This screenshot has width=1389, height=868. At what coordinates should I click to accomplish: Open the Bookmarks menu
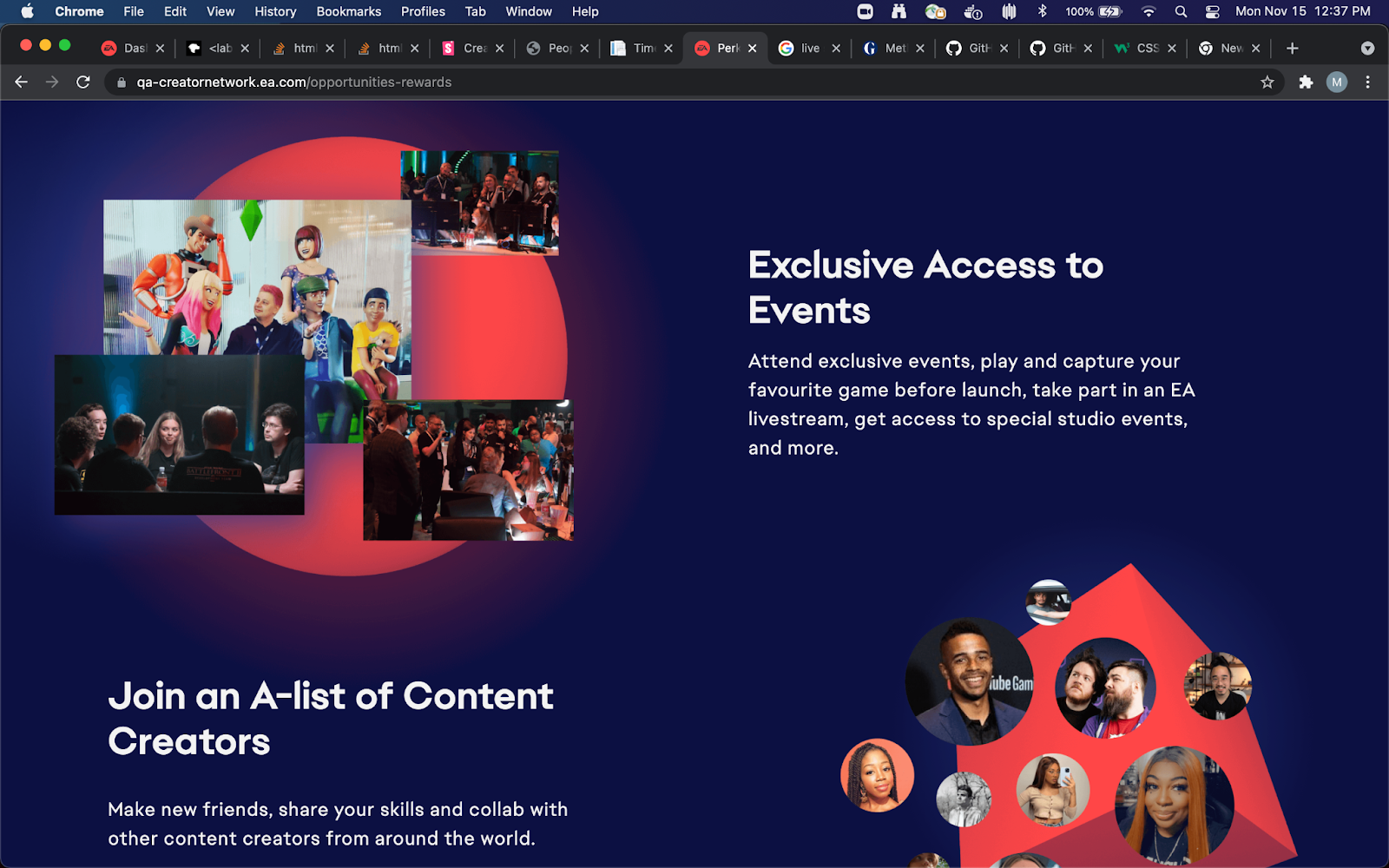coord(349,11)
